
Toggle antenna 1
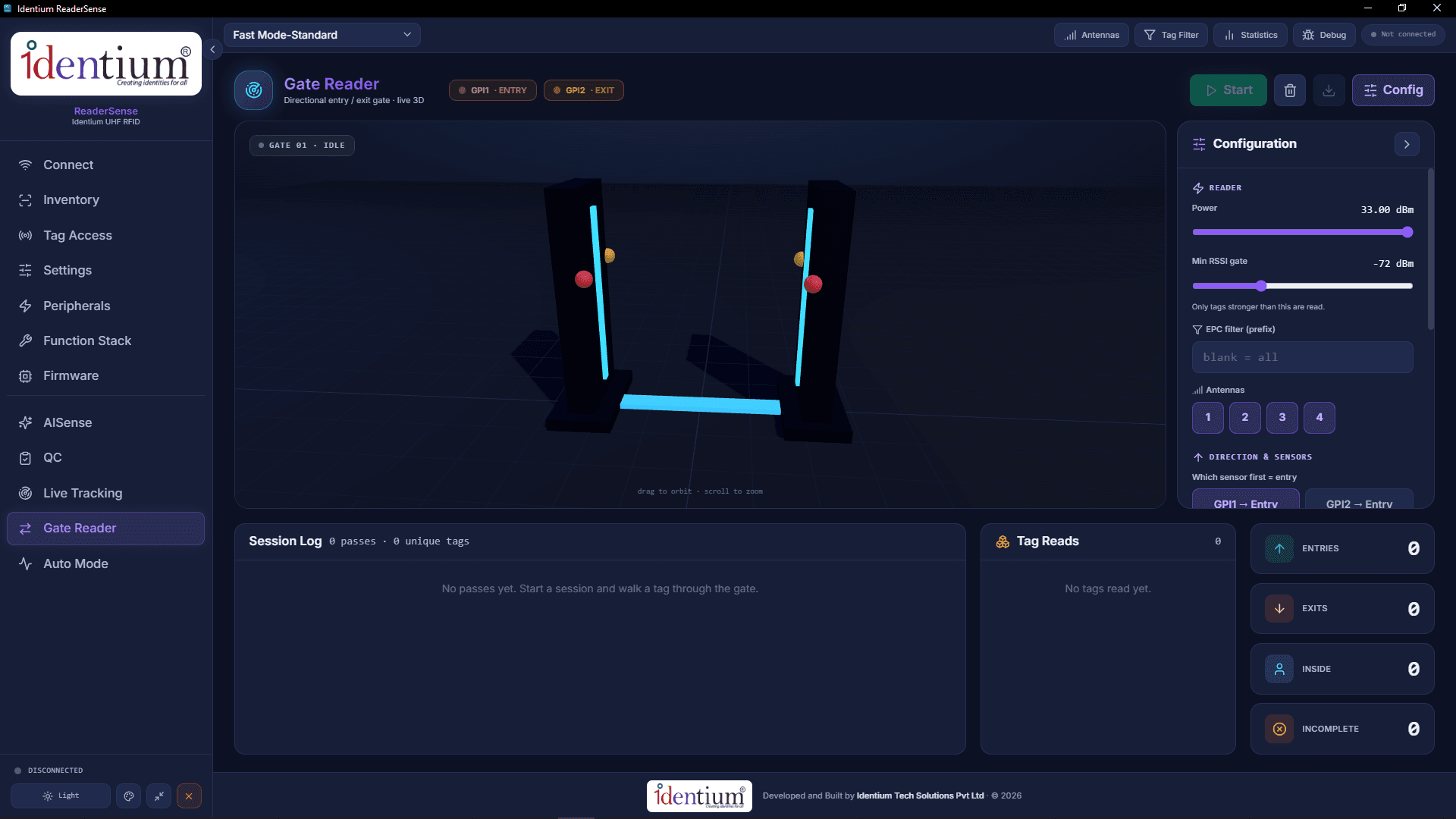[x=1208, y=418]
